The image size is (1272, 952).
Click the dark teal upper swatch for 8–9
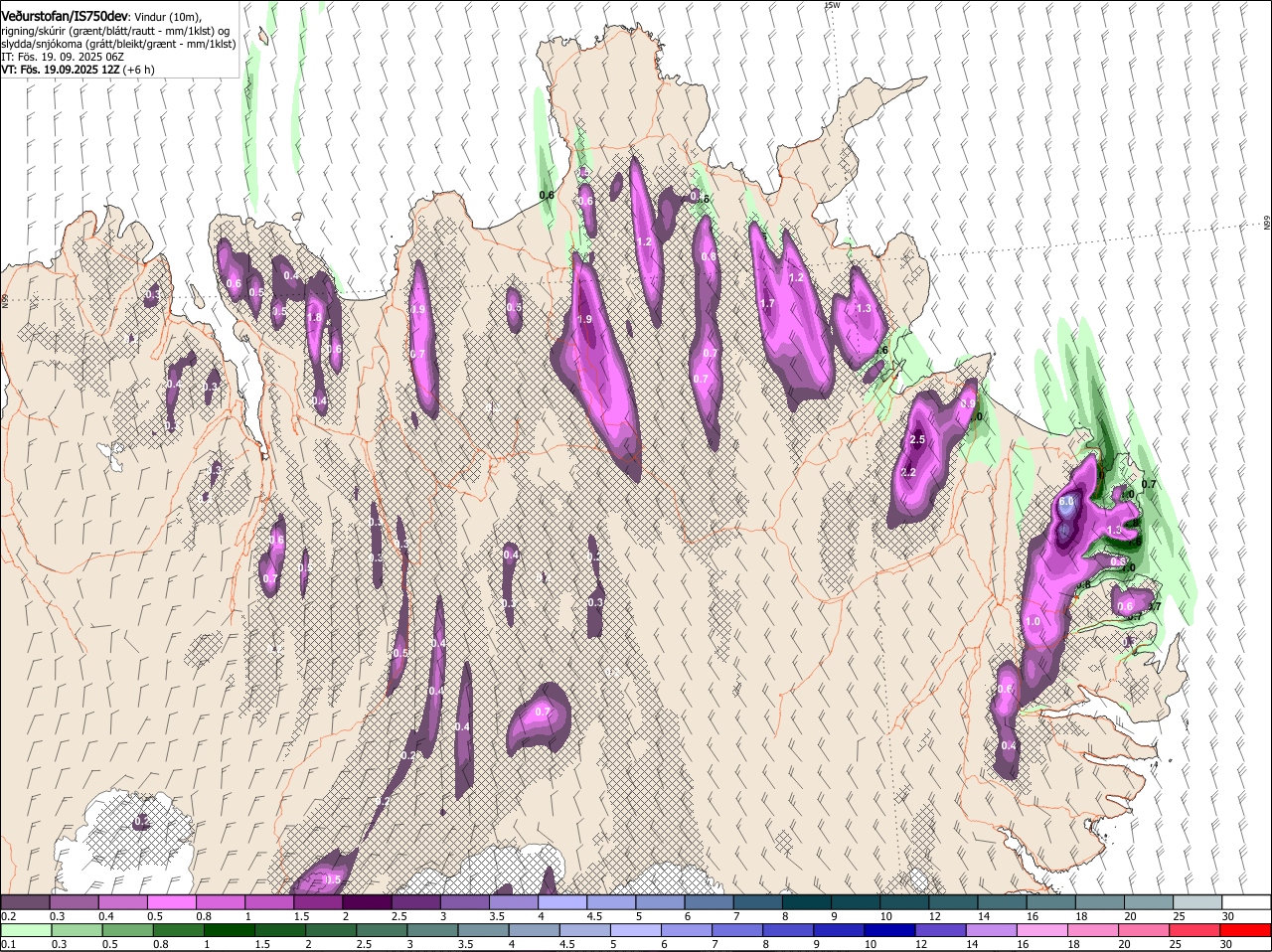point(808,902)
